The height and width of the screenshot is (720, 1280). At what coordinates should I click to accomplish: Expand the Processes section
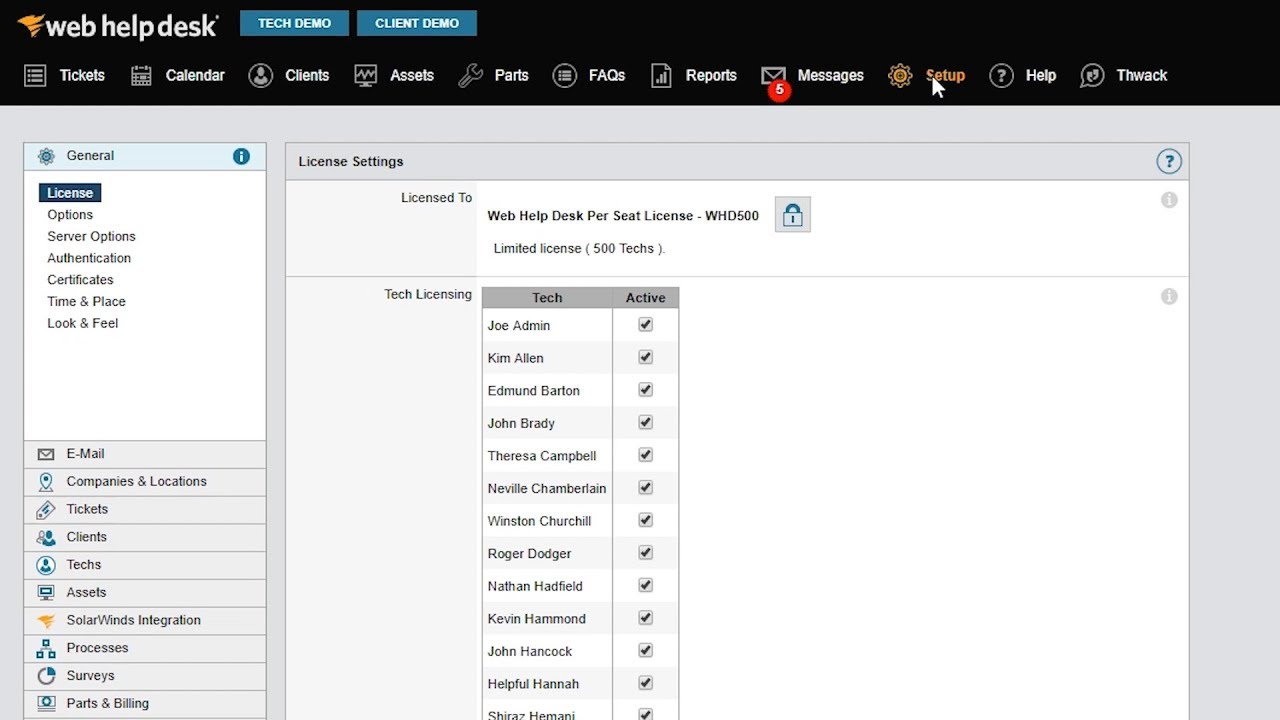coord(145,648)
